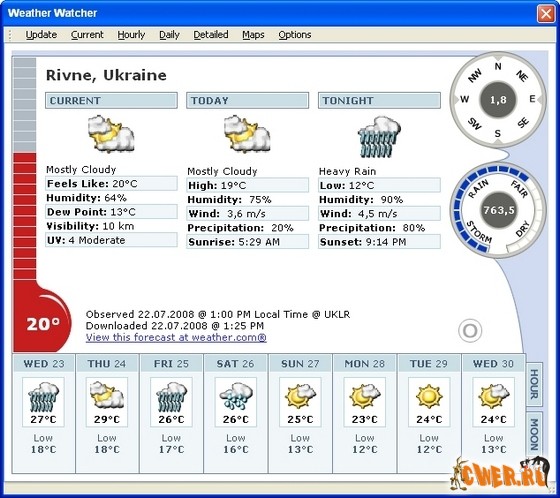This screenshot has height=498, width=560.
Task: Click the Visibility: 10 km row
Action: 90,226
